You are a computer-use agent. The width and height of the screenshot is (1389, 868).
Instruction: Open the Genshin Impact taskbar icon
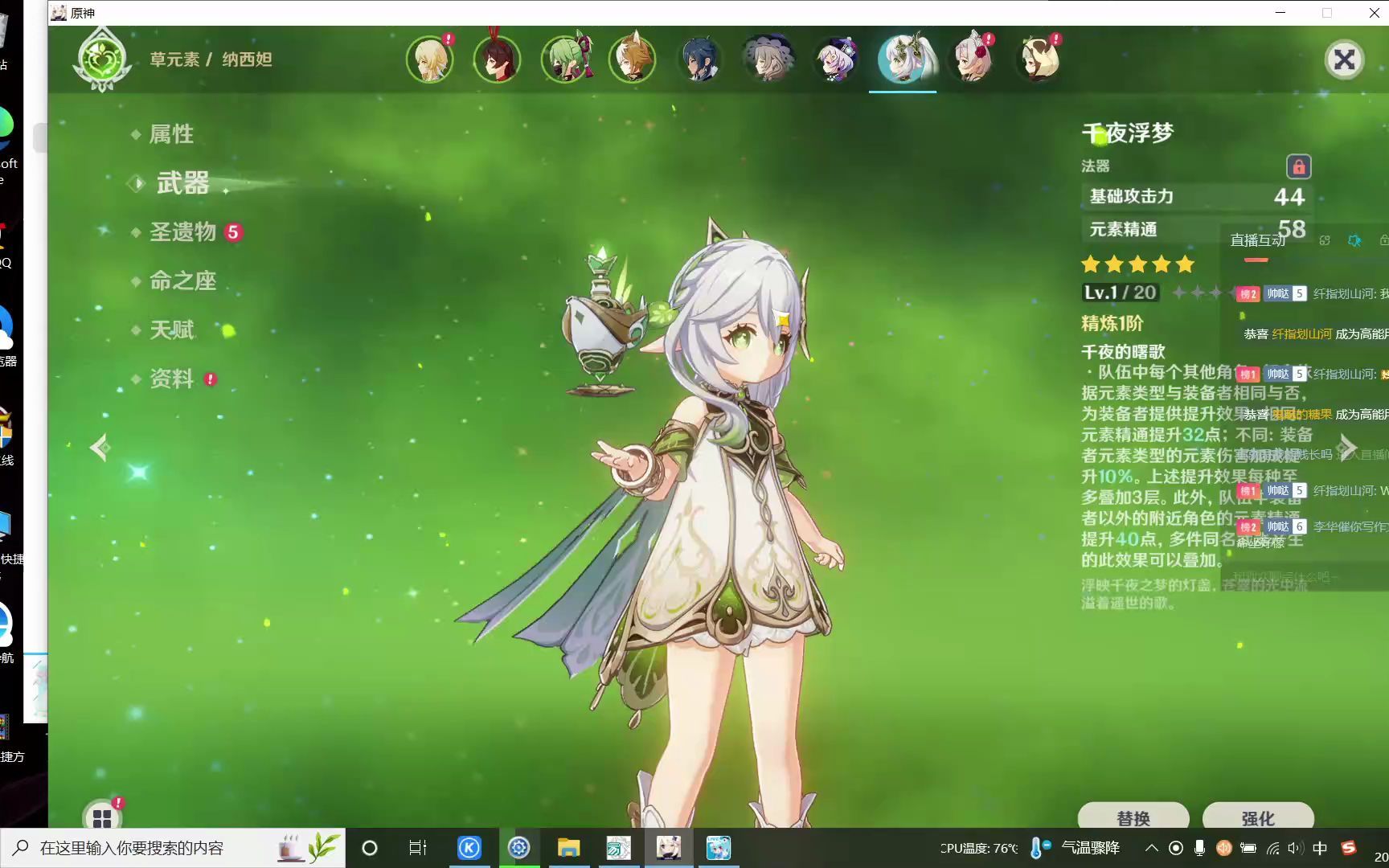(x=669, y=848)
